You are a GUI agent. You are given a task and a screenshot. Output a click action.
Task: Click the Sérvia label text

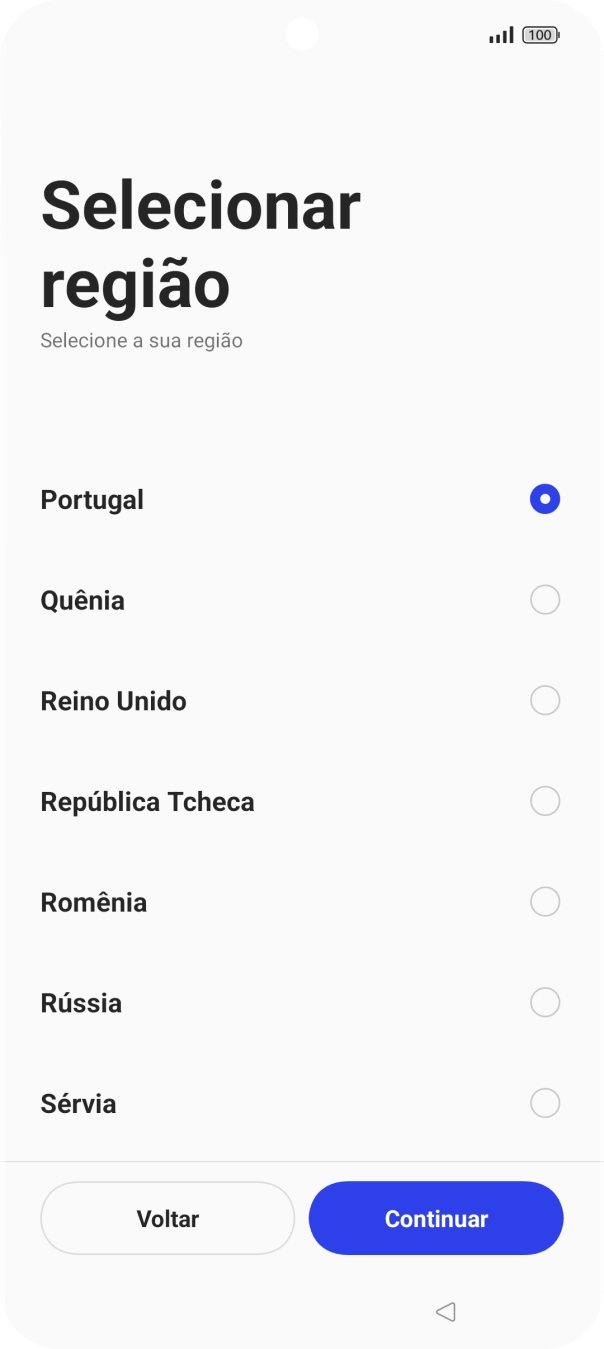pos(77,1103)
